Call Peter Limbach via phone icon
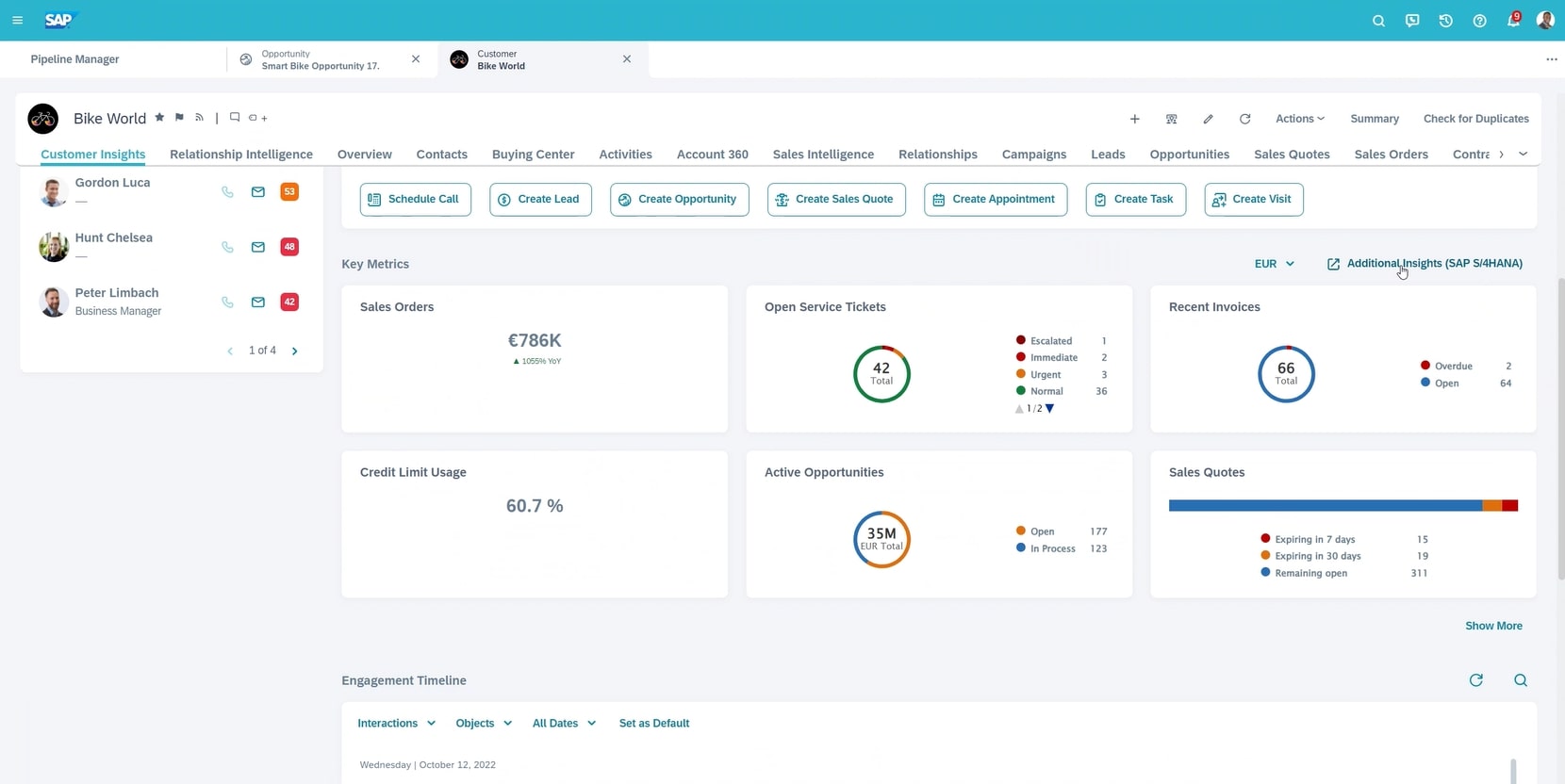The height and width of the screenshot is (784, 1565). 227,302
